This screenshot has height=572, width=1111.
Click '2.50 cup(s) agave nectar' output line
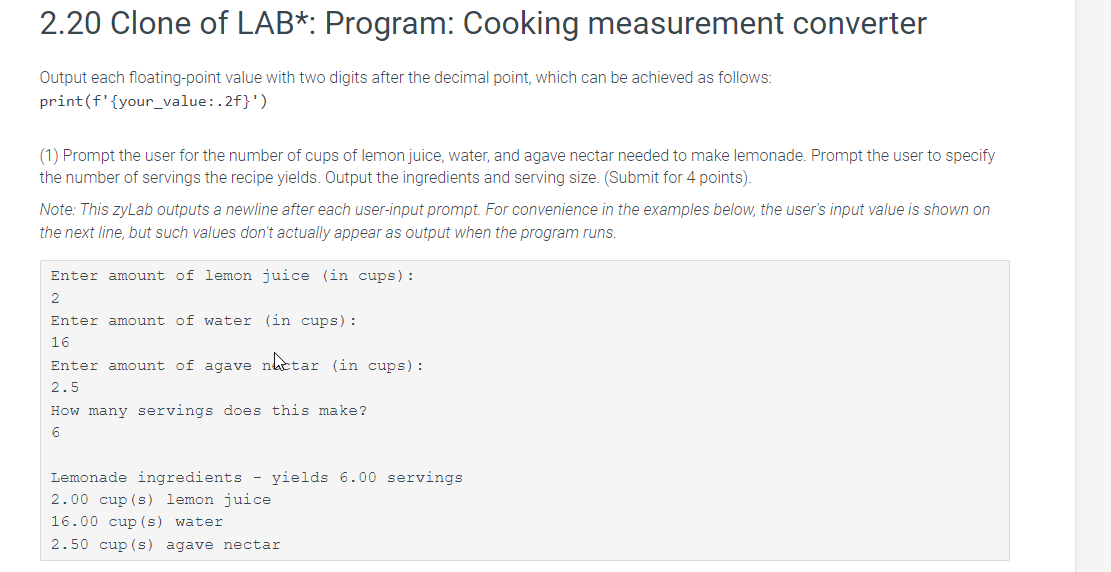coord(165,545)
